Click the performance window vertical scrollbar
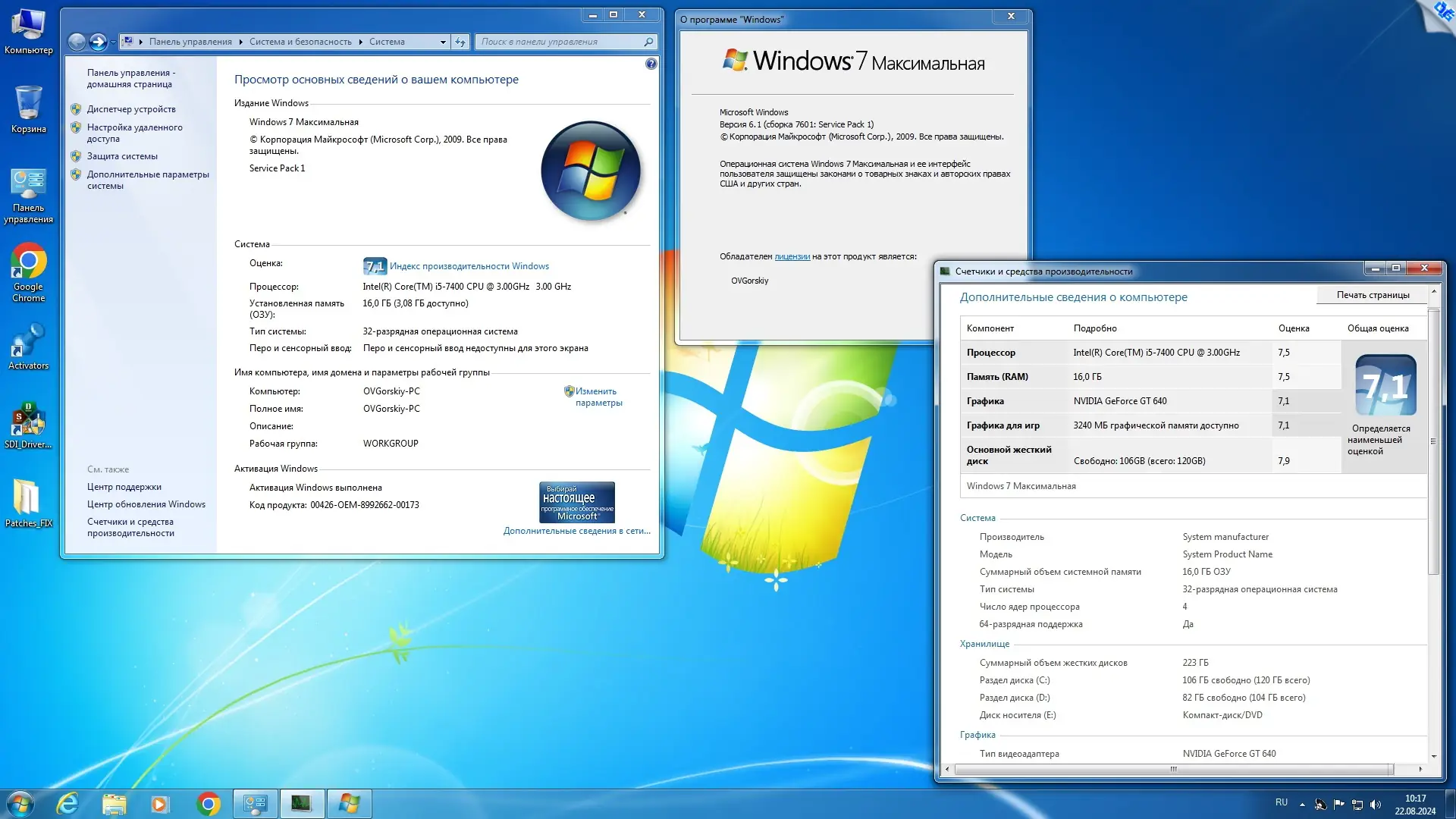 (1432, 440)
